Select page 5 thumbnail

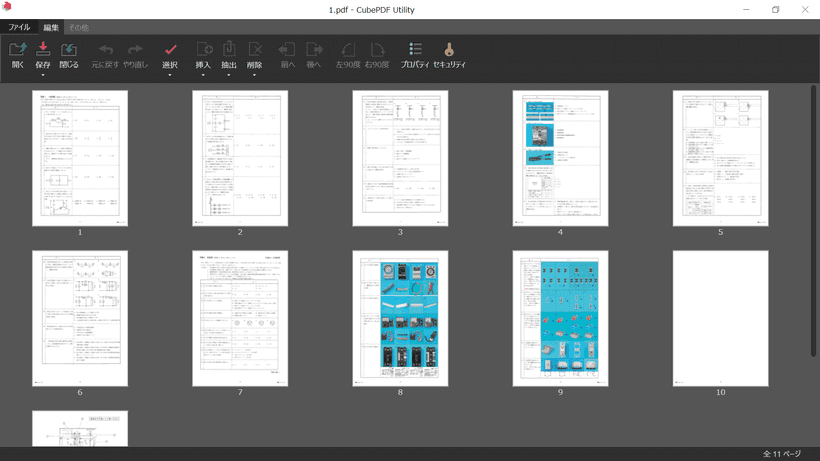click(x=721, y=158)
